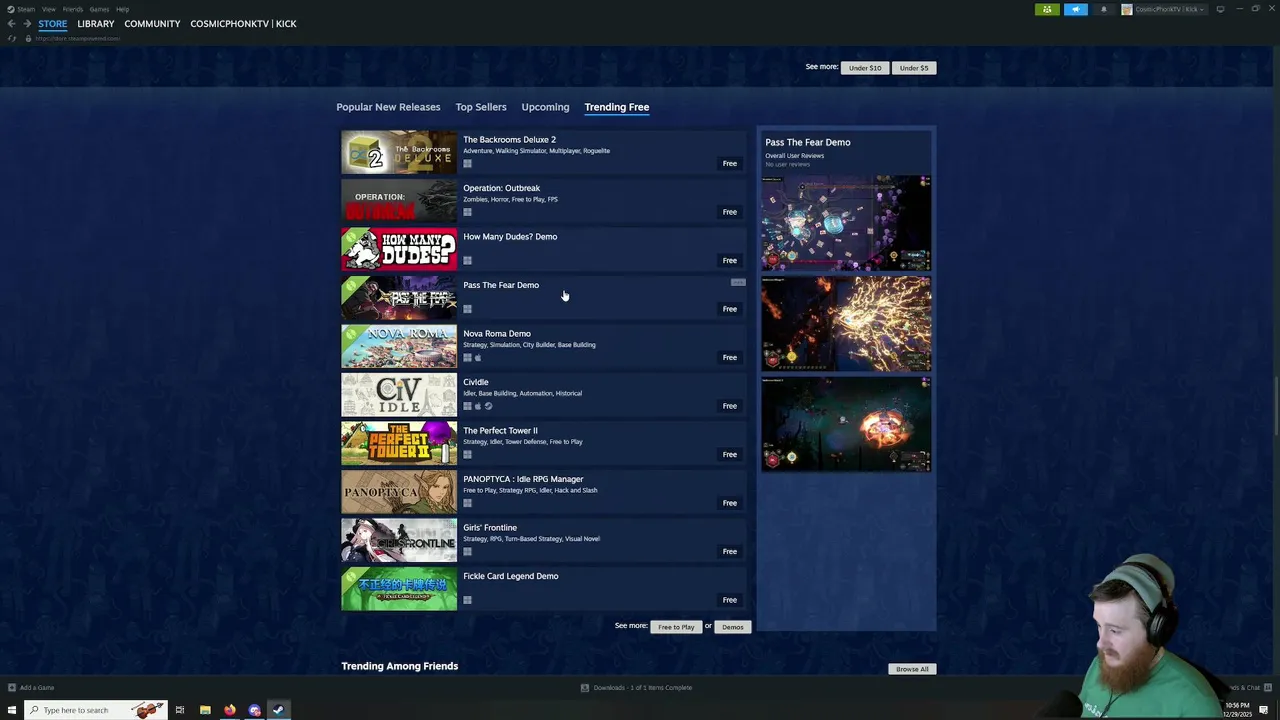The height and width of the screenshot is (720, 1280).
Task: Select the Upcoming tab
Action: click(x=545, y=107)
